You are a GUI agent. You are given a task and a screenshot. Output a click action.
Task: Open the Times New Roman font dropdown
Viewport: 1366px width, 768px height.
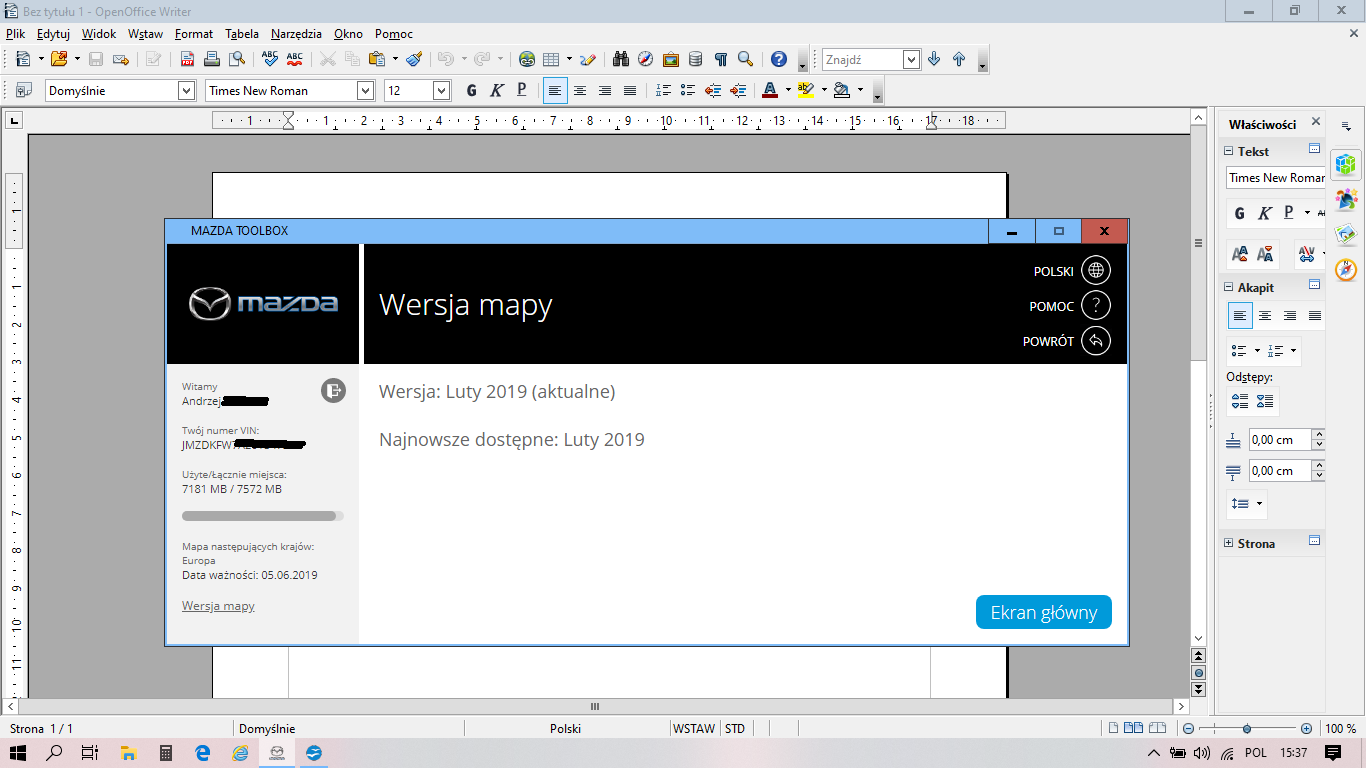coord(365,91)
